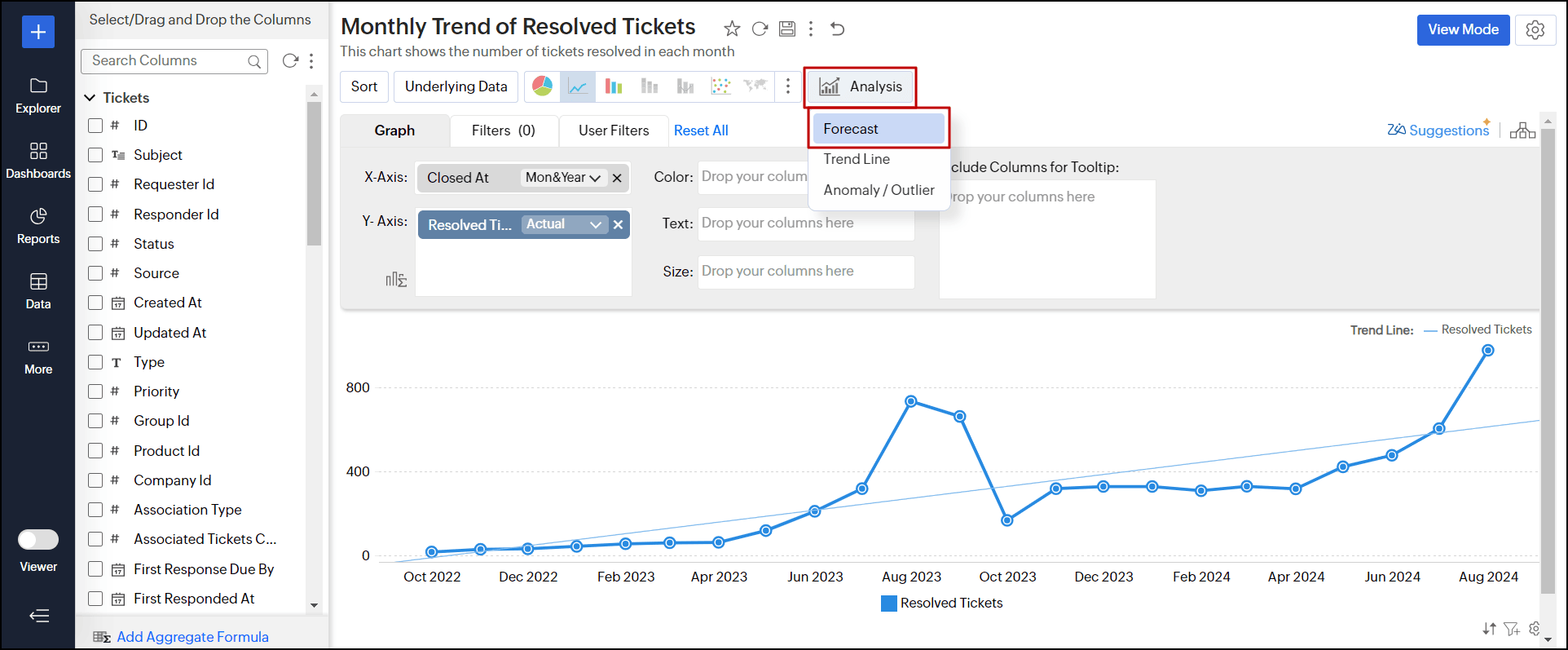This screenshot has height=650, width=1568.
Task: Switch to the User Filters tab
Action: click(614, 130)
